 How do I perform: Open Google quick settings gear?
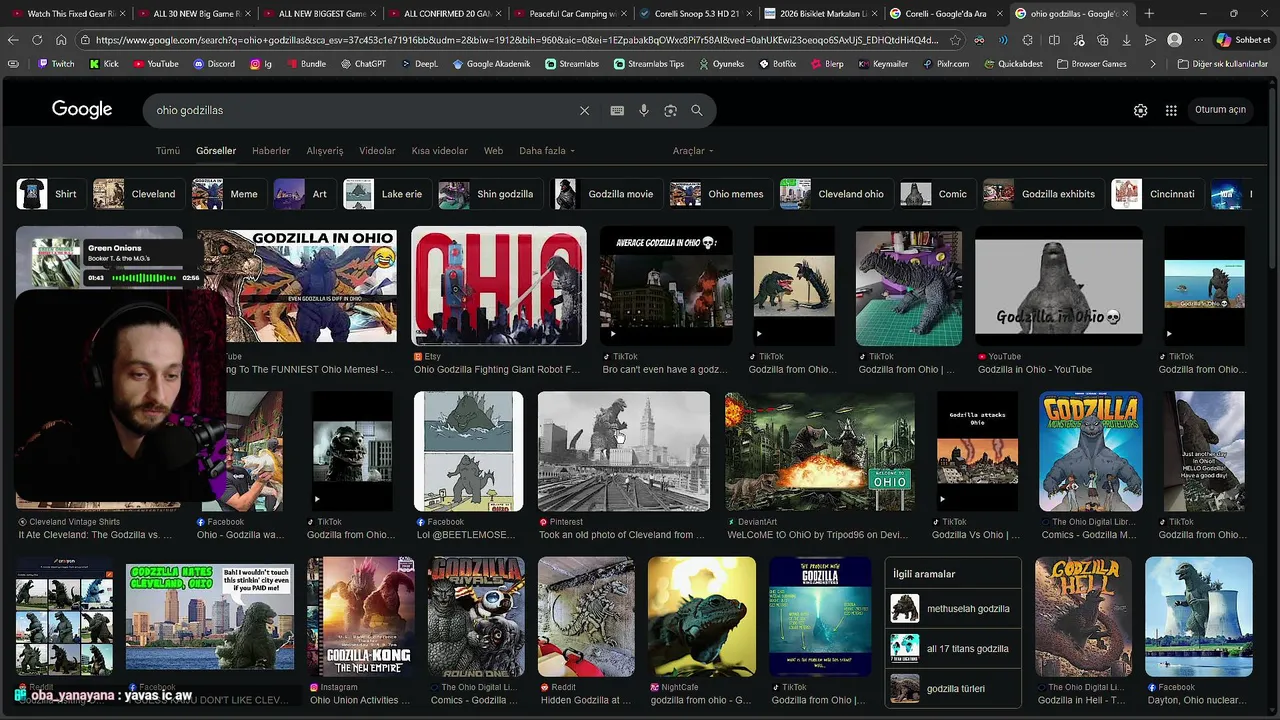pos(1140,110)
